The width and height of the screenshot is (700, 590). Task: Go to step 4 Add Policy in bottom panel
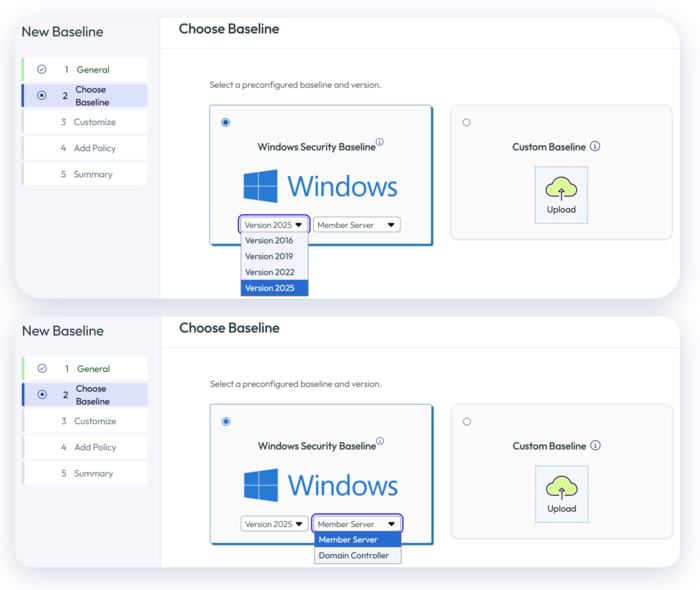(85, 447)
